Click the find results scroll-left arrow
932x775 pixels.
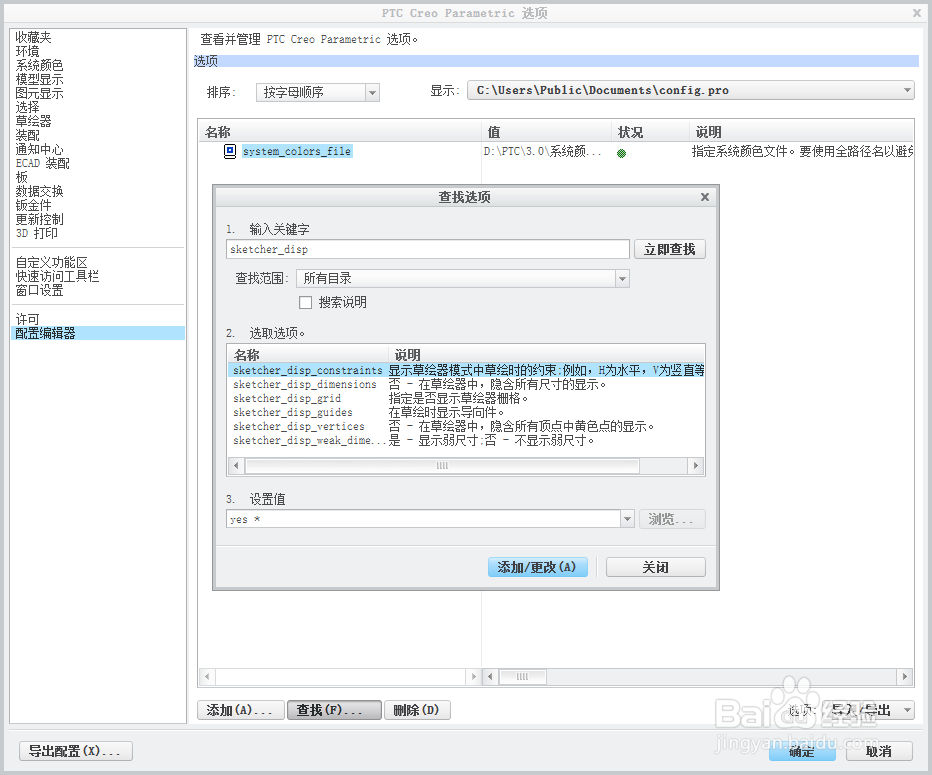coord(236,466)
